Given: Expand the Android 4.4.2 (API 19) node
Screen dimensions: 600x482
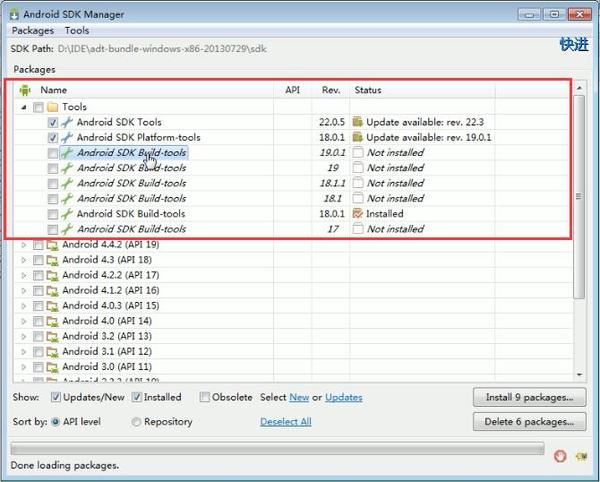Looking at the screenshot, I should point(24,245).
